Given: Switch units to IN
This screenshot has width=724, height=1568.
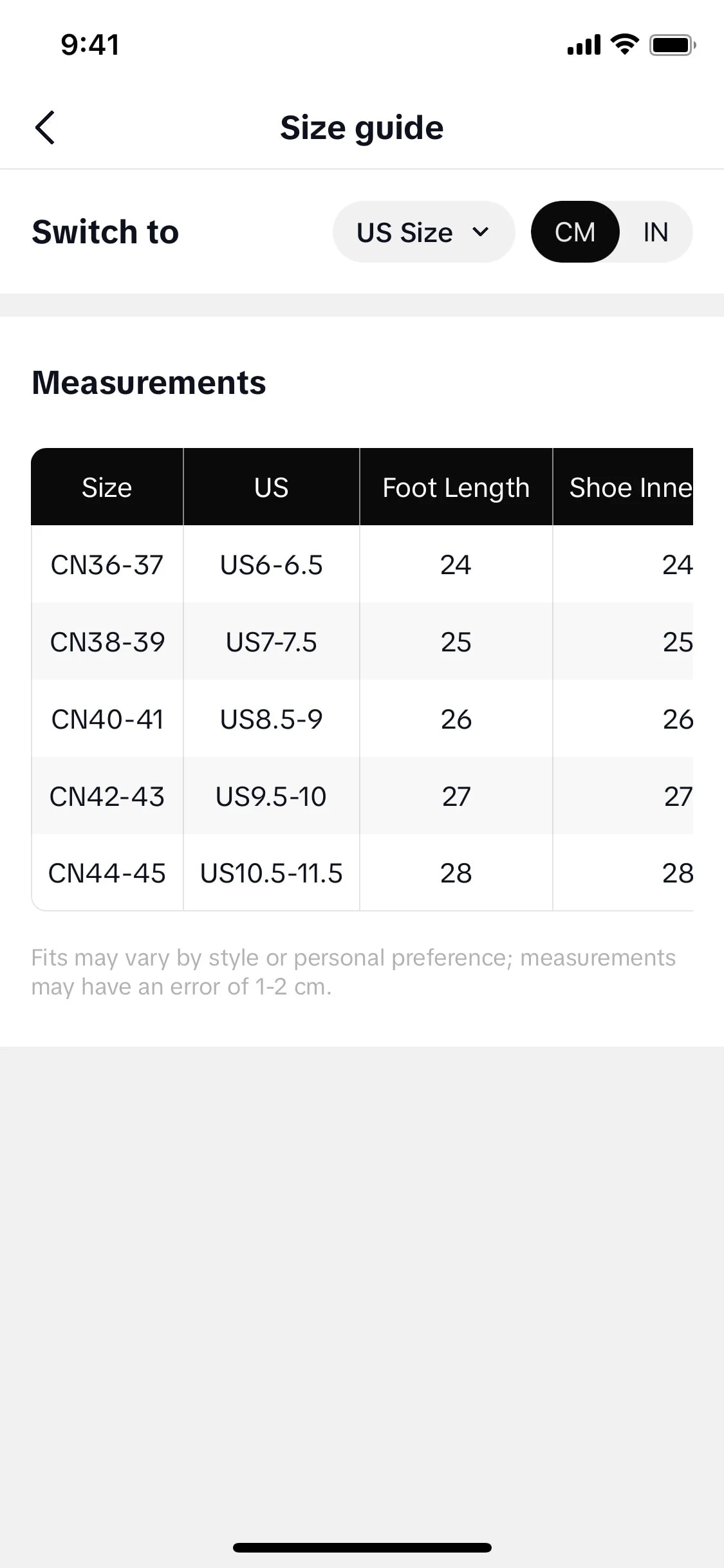Looking at the screenshot, I should pyautogui.click(x=656, y=232).
